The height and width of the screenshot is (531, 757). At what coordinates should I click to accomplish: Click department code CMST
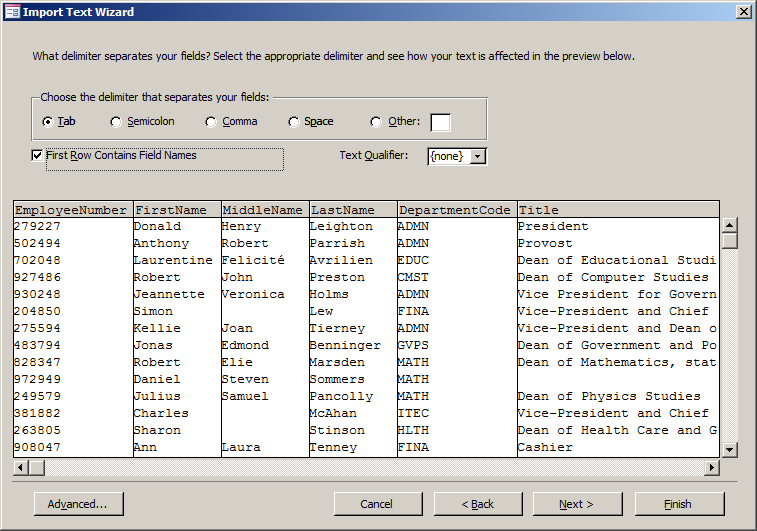point(413,277)
